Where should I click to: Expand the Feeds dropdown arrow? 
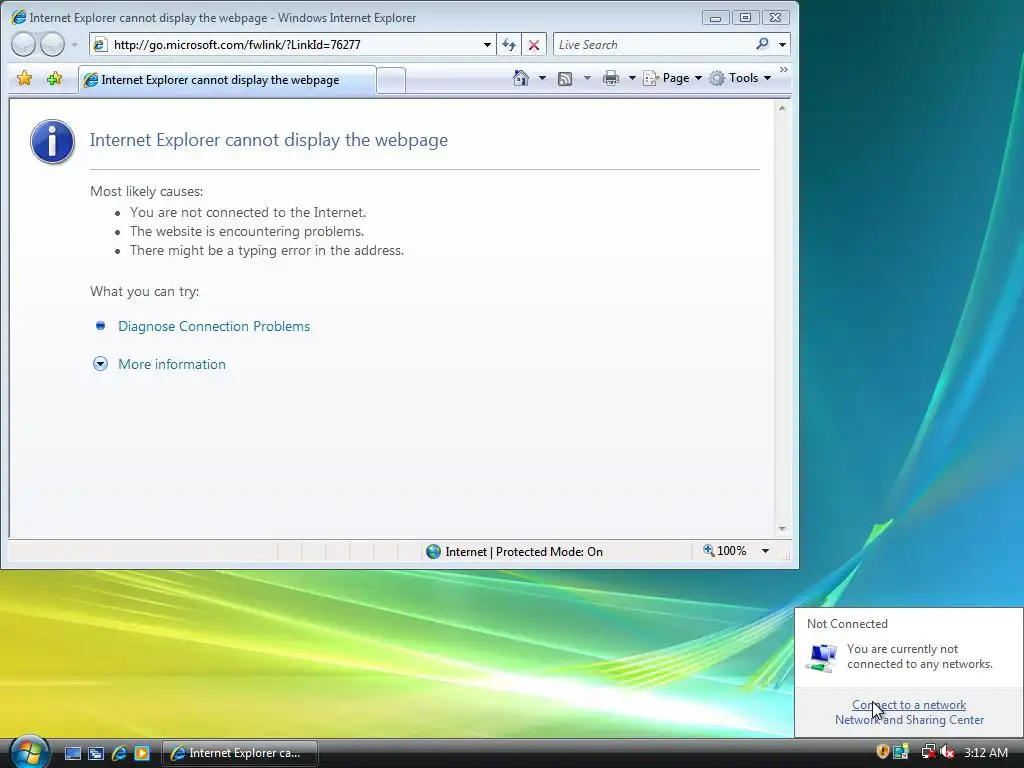click(587, 78)
